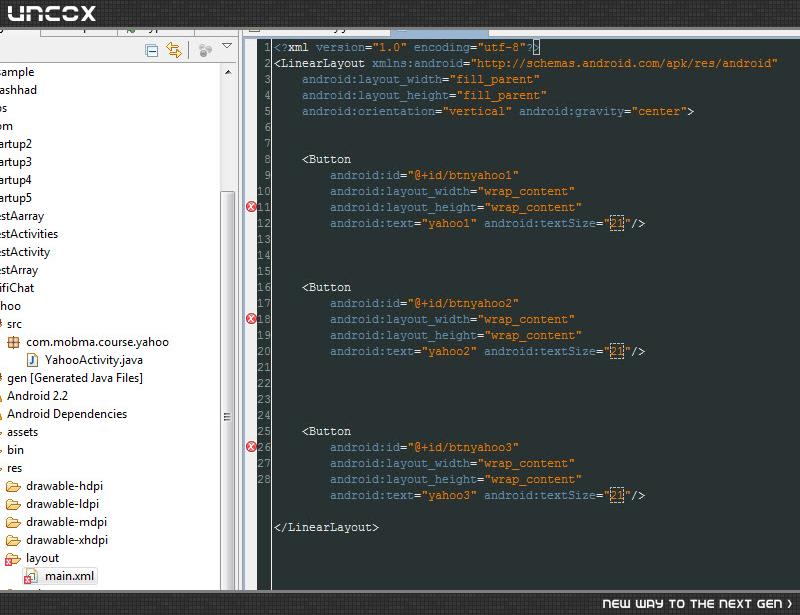Image resolution: width=800 pixels, height=615 pixels.
Task: Click folder icon of drawable-hdpi
Action: pos(13,486)
